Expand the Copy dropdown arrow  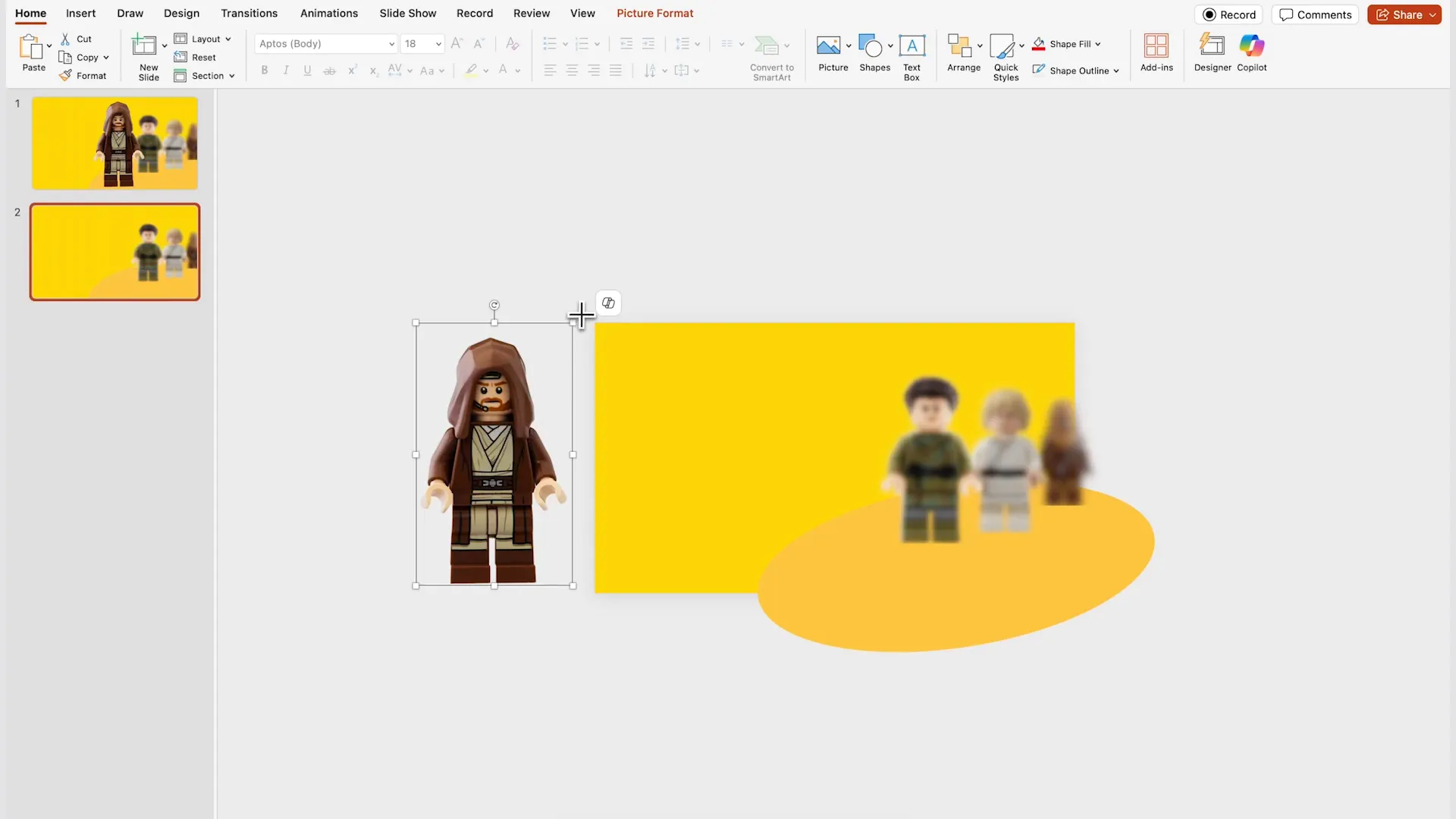(x=106, y=58)
